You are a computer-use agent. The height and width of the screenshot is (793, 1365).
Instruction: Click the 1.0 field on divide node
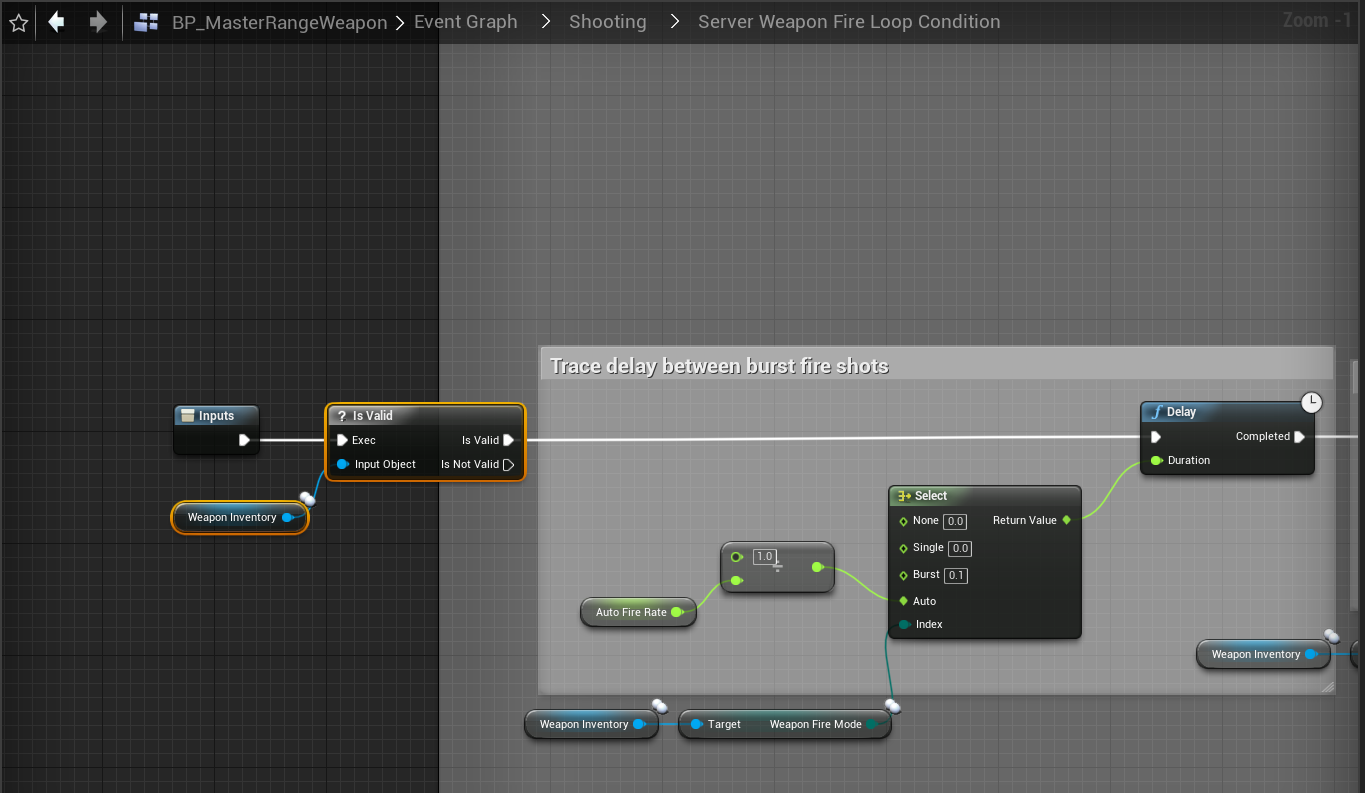(765, 556)
